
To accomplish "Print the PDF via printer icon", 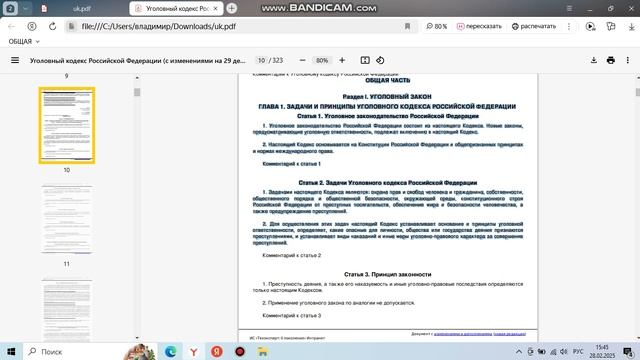I will 611,60.
